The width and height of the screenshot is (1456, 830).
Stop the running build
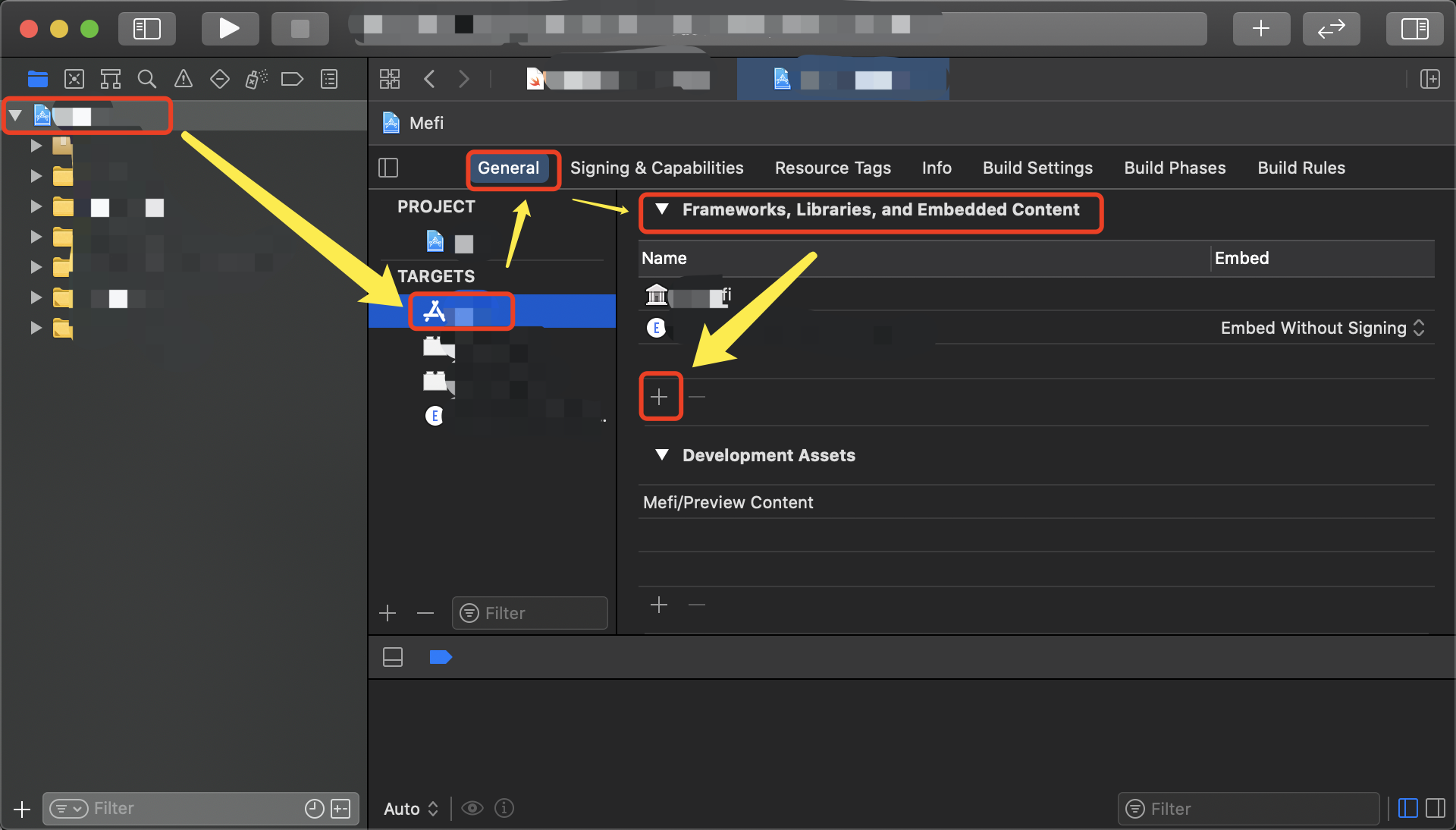[300, 29]
